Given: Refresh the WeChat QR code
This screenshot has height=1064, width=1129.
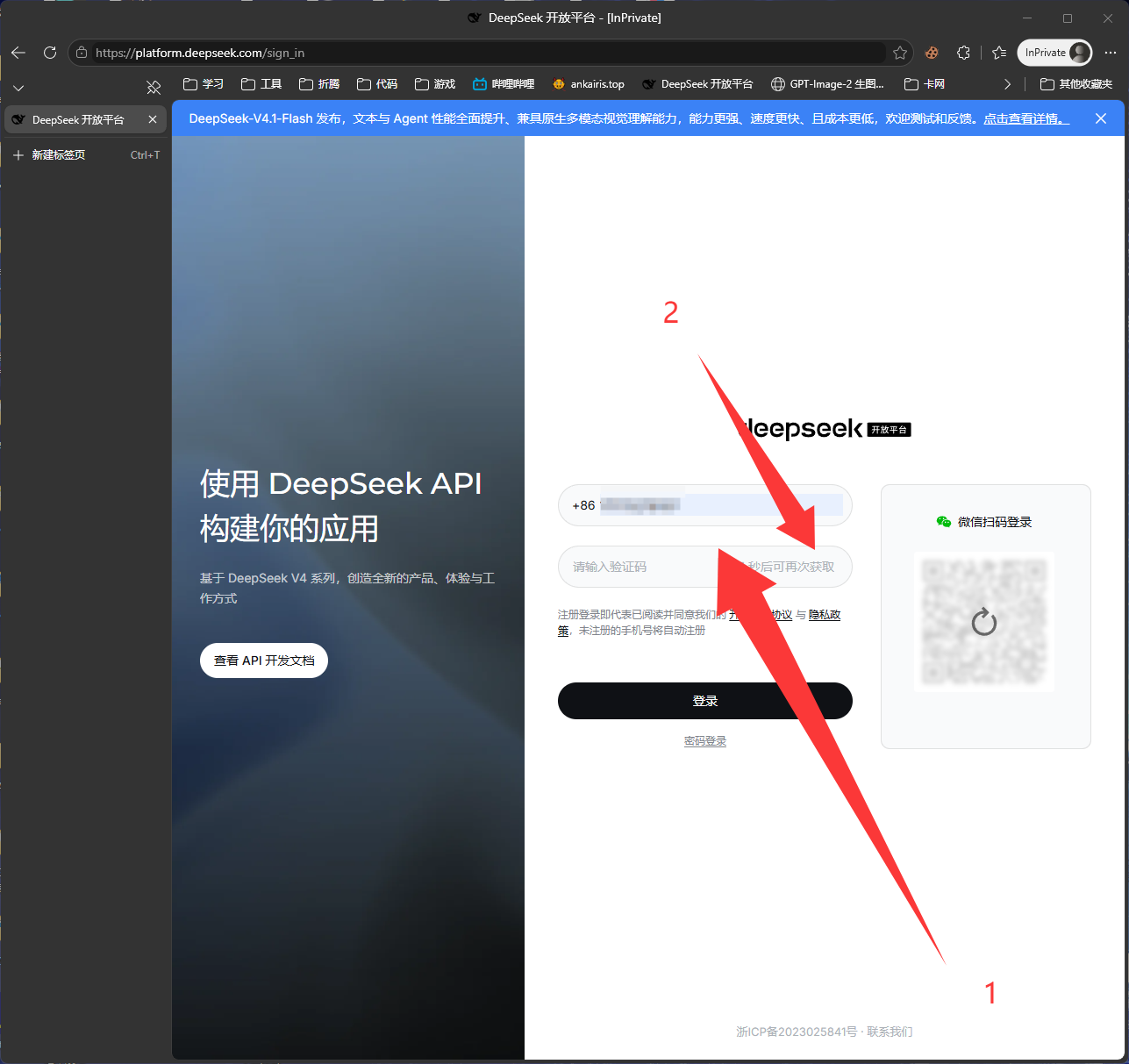Looking at the screenshot, I should pyautogui.click(x=984, y=622).
